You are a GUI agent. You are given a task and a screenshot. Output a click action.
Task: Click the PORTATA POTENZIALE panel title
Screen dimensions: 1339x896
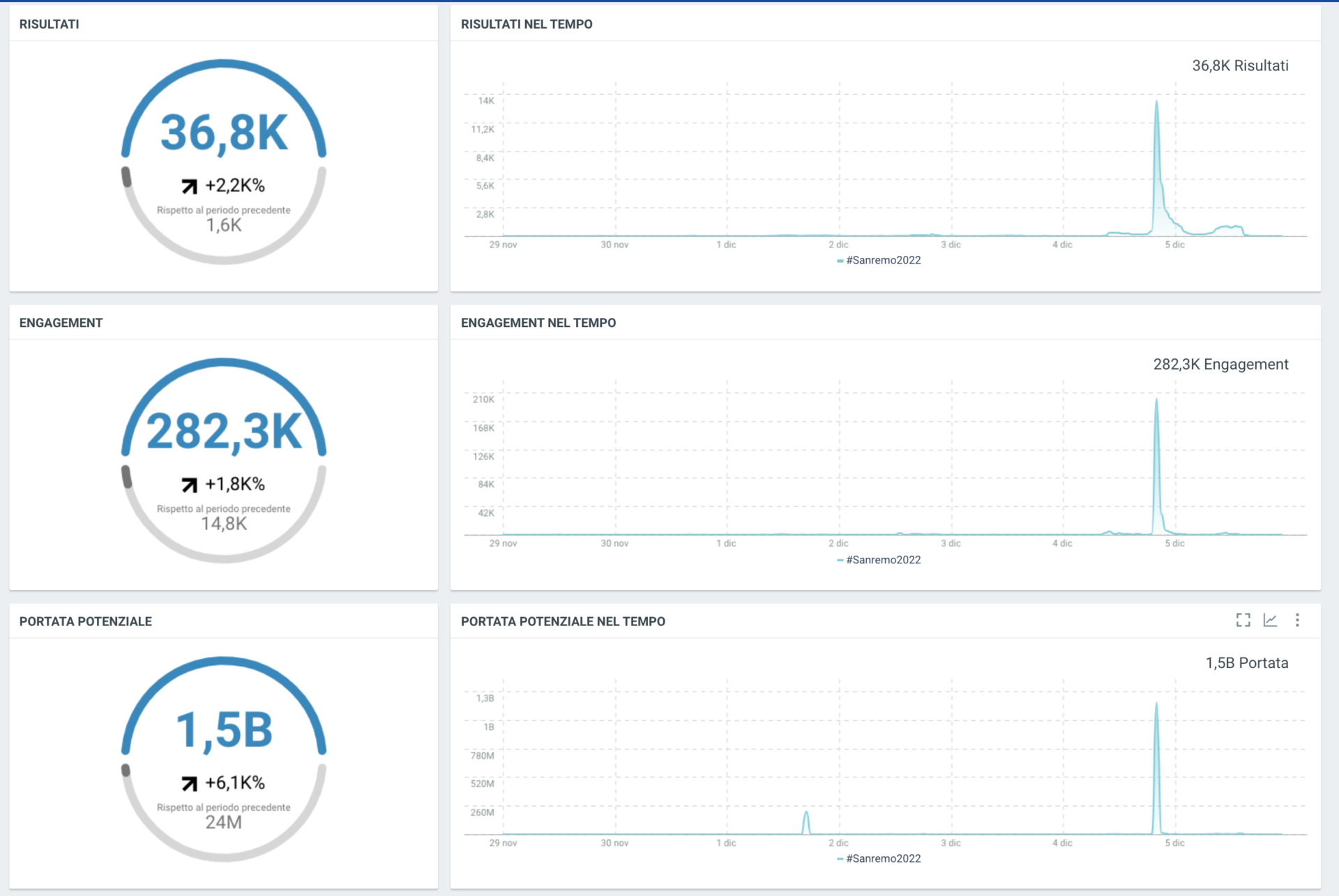point(85,621)
